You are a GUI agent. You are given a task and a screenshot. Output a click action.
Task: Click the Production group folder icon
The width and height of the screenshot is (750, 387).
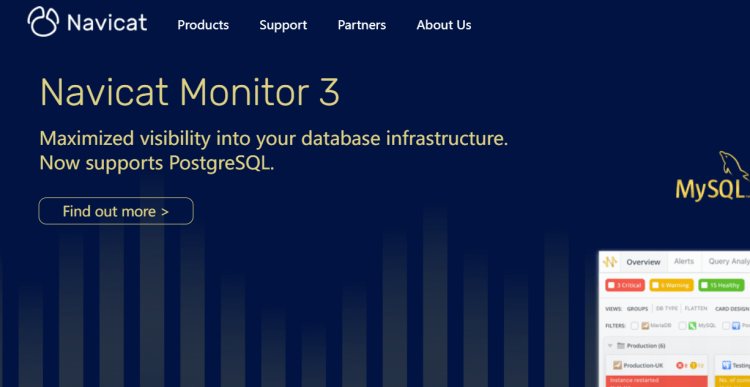[621, 345]
